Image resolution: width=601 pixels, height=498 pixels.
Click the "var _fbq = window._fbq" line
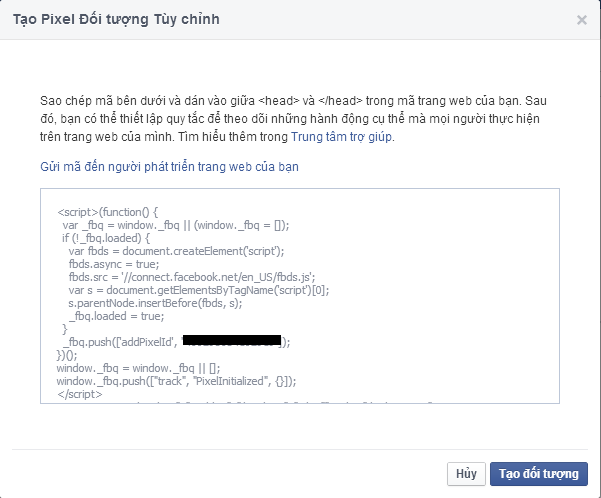[176, 225]
